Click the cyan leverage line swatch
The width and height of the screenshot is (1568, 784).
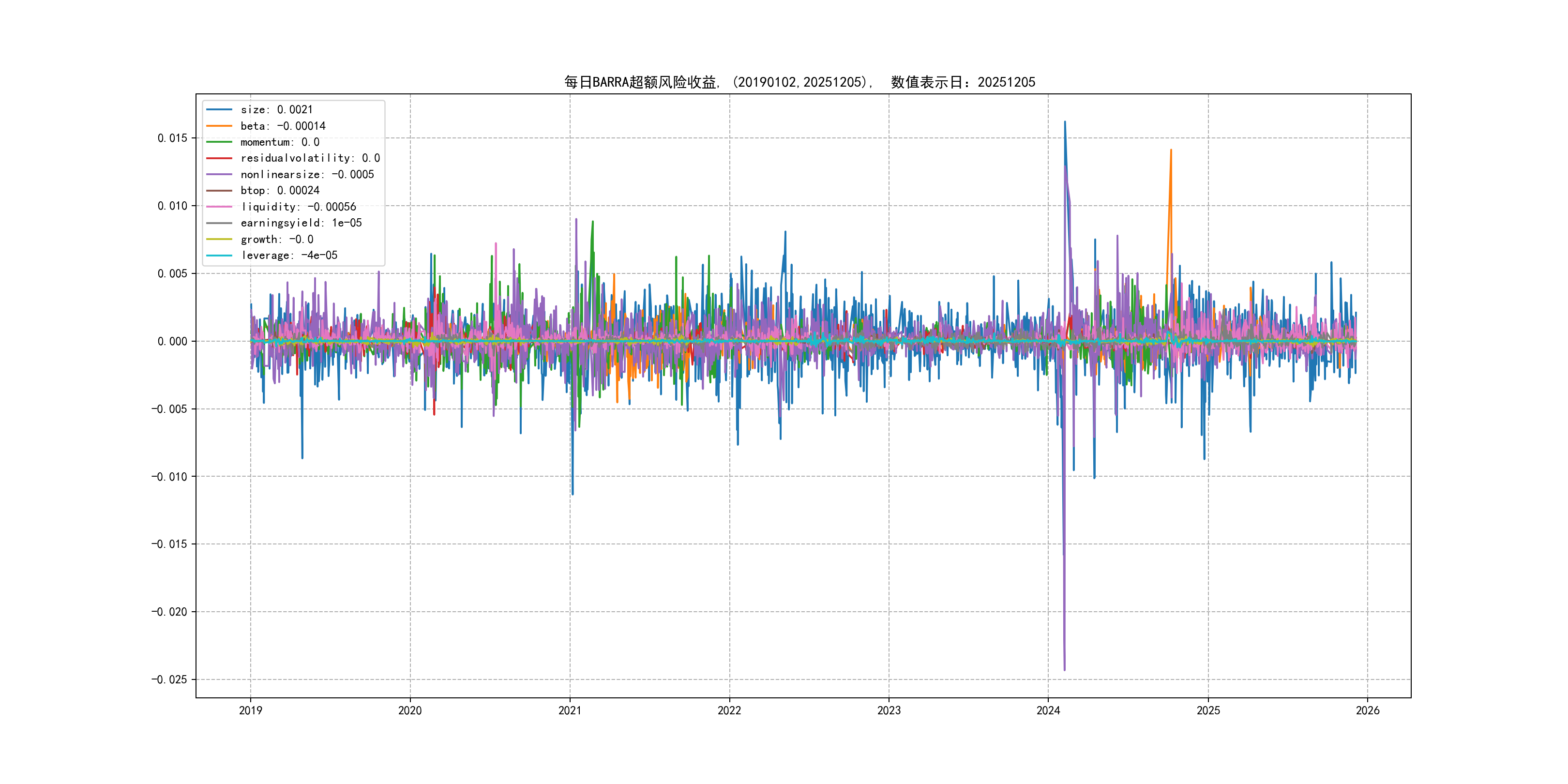(x=219, y=256)
